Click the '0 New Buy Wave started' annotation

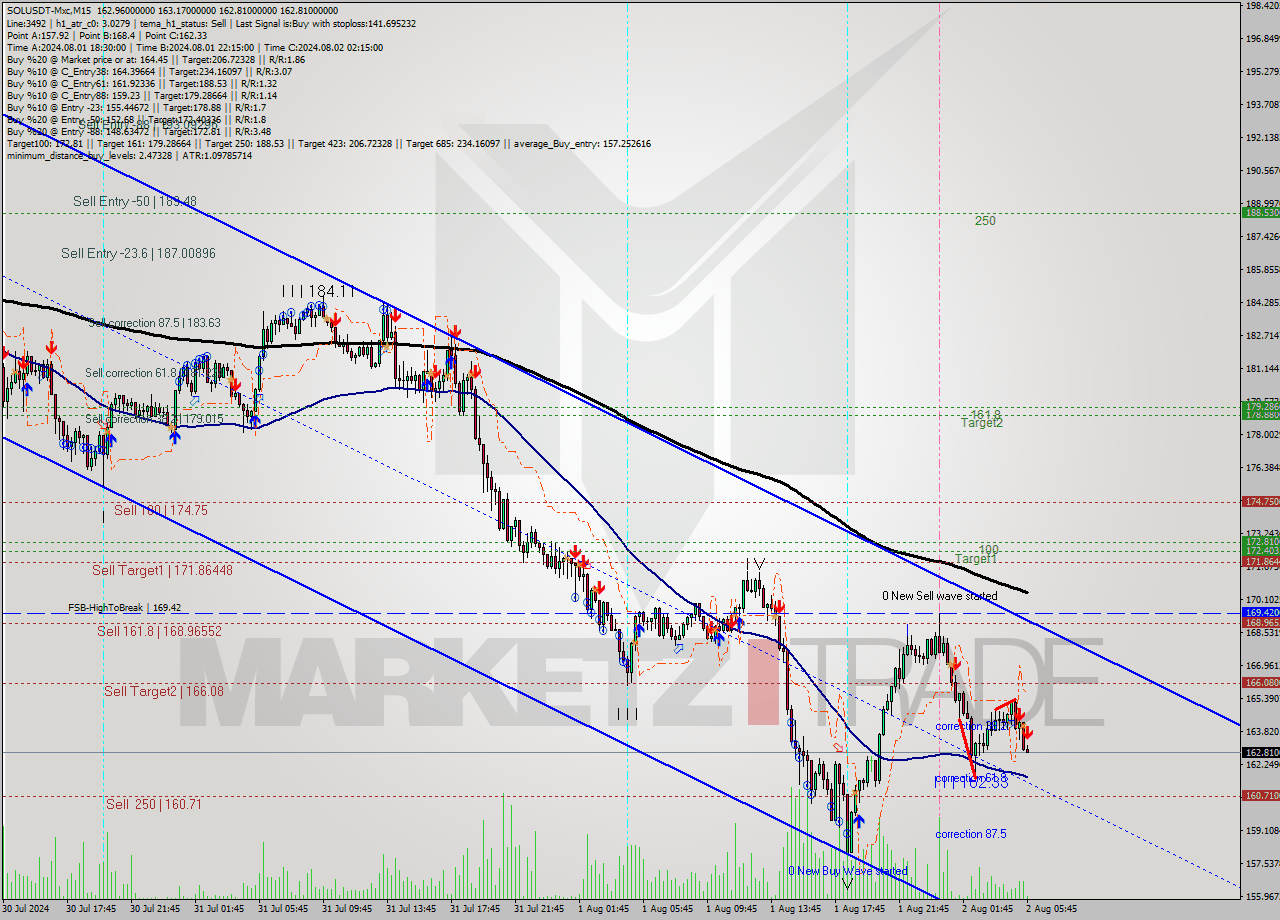point(847,871)
